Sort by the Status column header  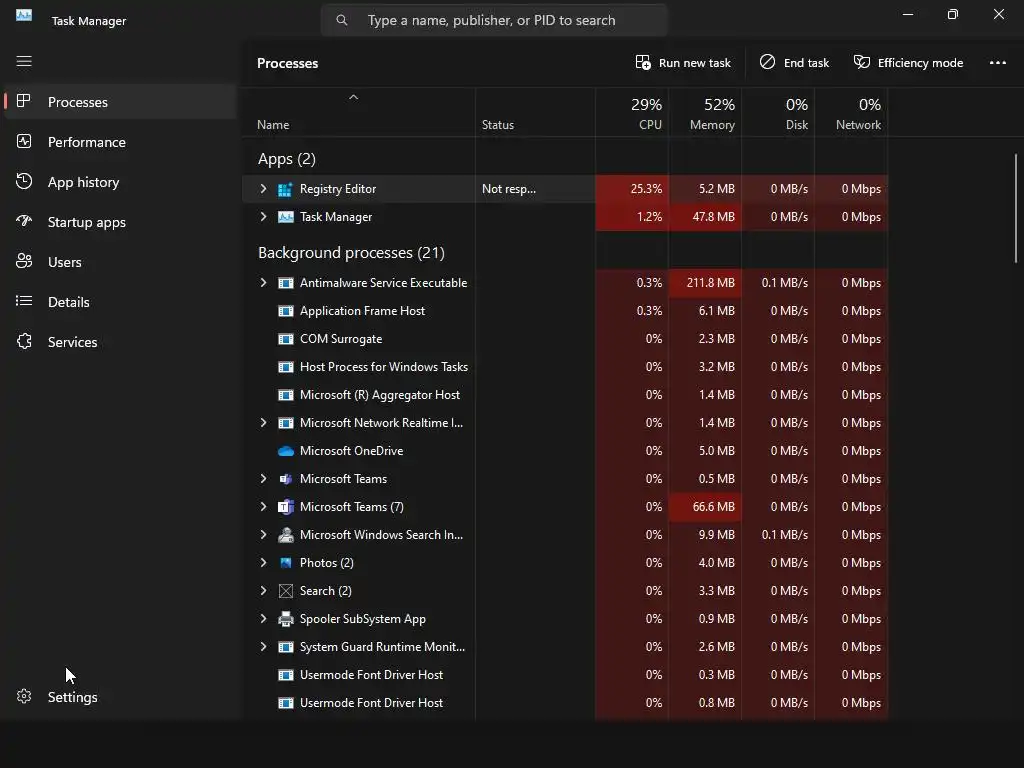click(x=536, y=113)
